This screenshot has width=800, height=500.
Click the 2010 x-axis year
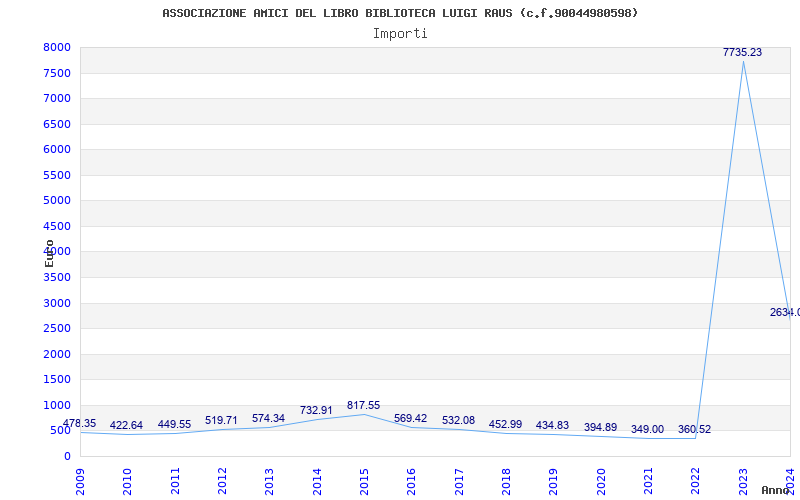coord(128,482)
